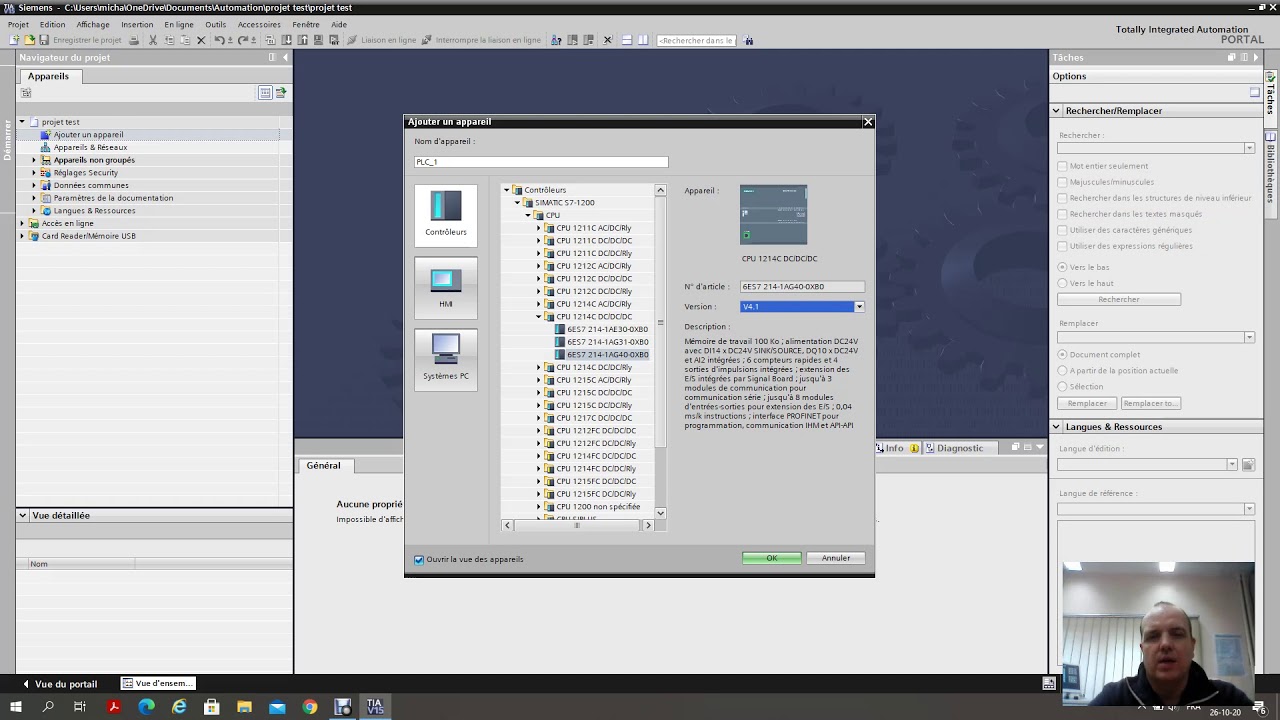Image resolution: width=1280 pixels, height=720 pixels.
Task: Expand 'Accès en ligne' in project tree
Action: pyautogui.click(x=22, y=223)
